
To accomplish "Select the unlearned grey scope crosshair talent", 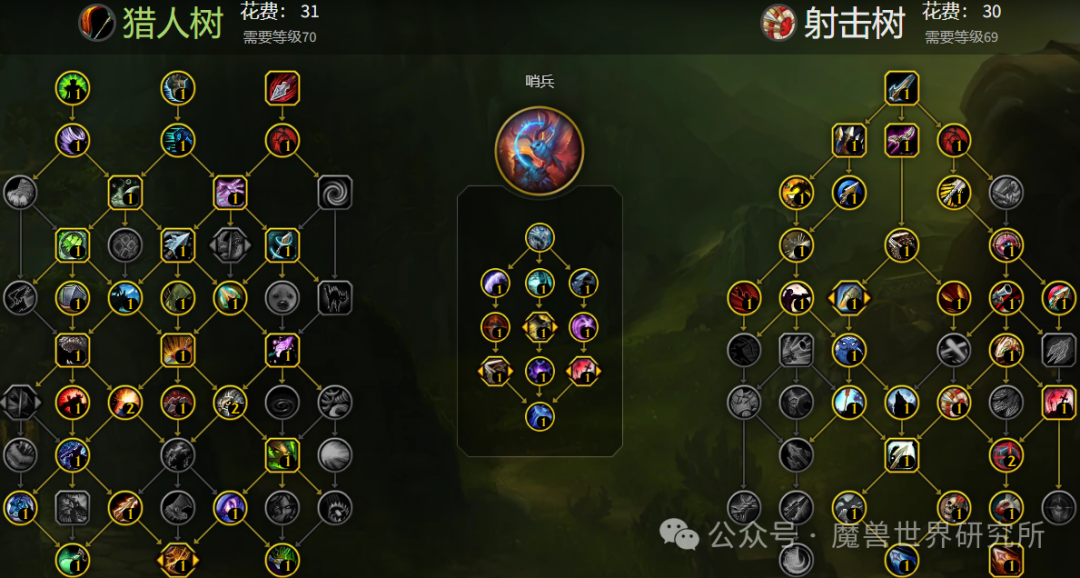I will [1059, 507].
